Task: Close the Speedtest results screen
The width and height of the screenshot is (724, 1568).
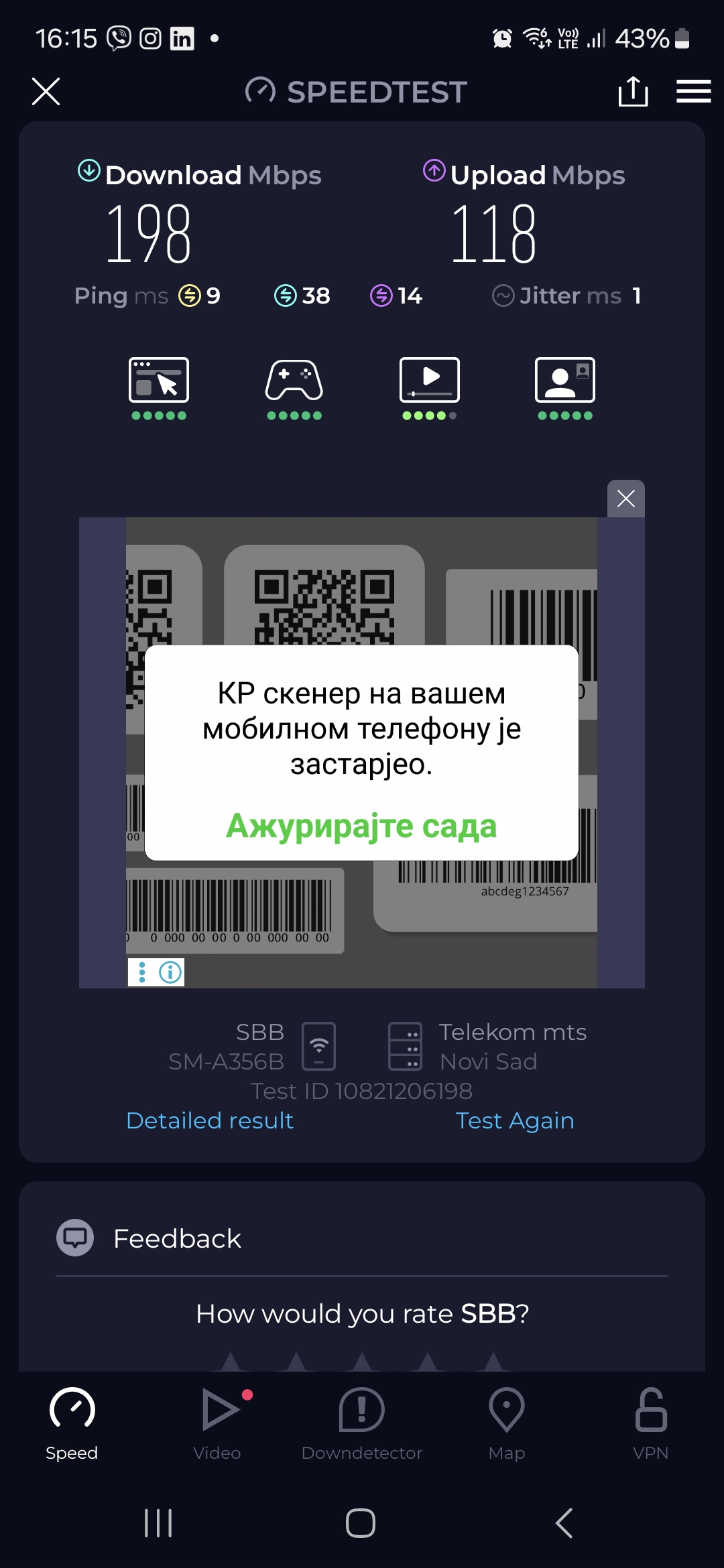Action: click(x=46, y=91)
